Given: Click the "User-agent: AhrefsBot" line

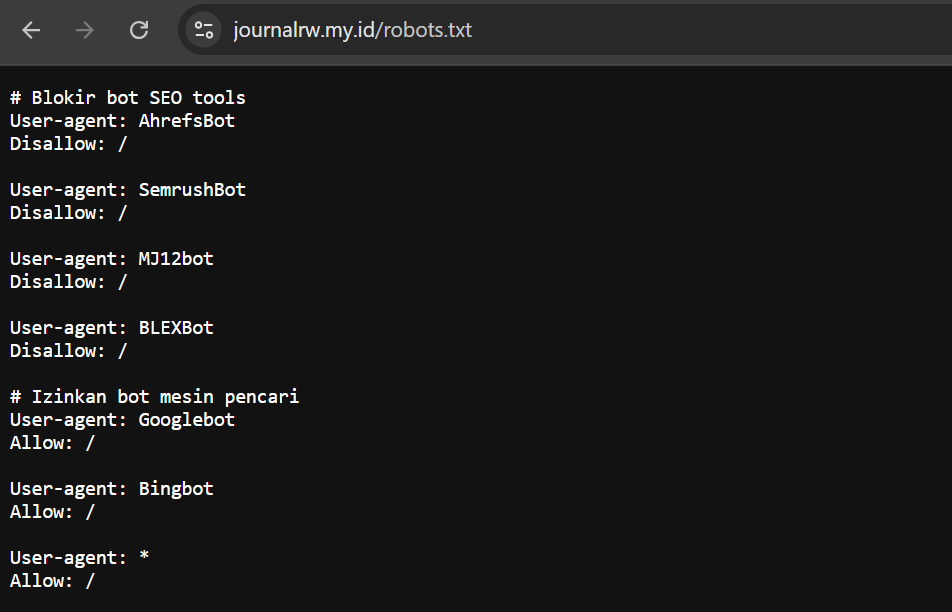Looking at the screenshot, I should [122, 121].
